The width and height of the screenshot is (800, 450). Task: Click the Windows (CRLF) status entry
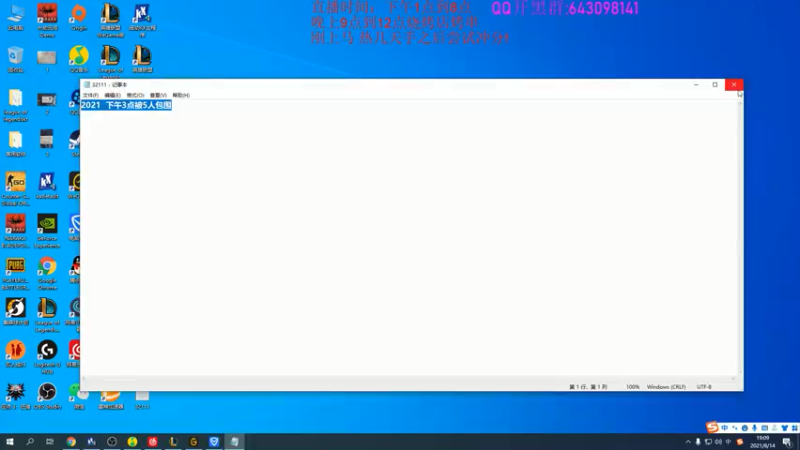(x=666, y=387)
